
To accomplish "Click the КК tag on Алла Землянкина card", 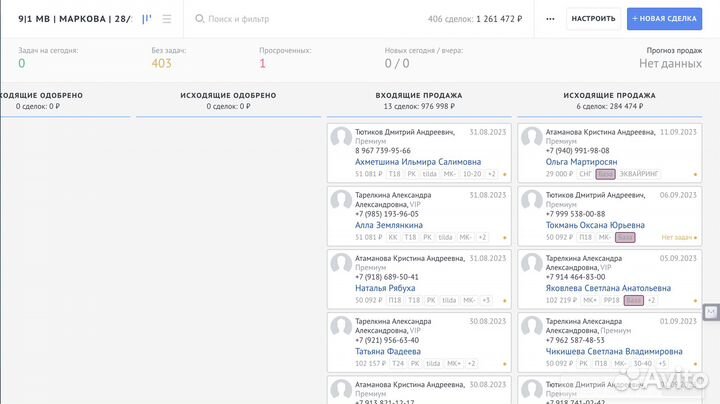I will coord(393,237).
